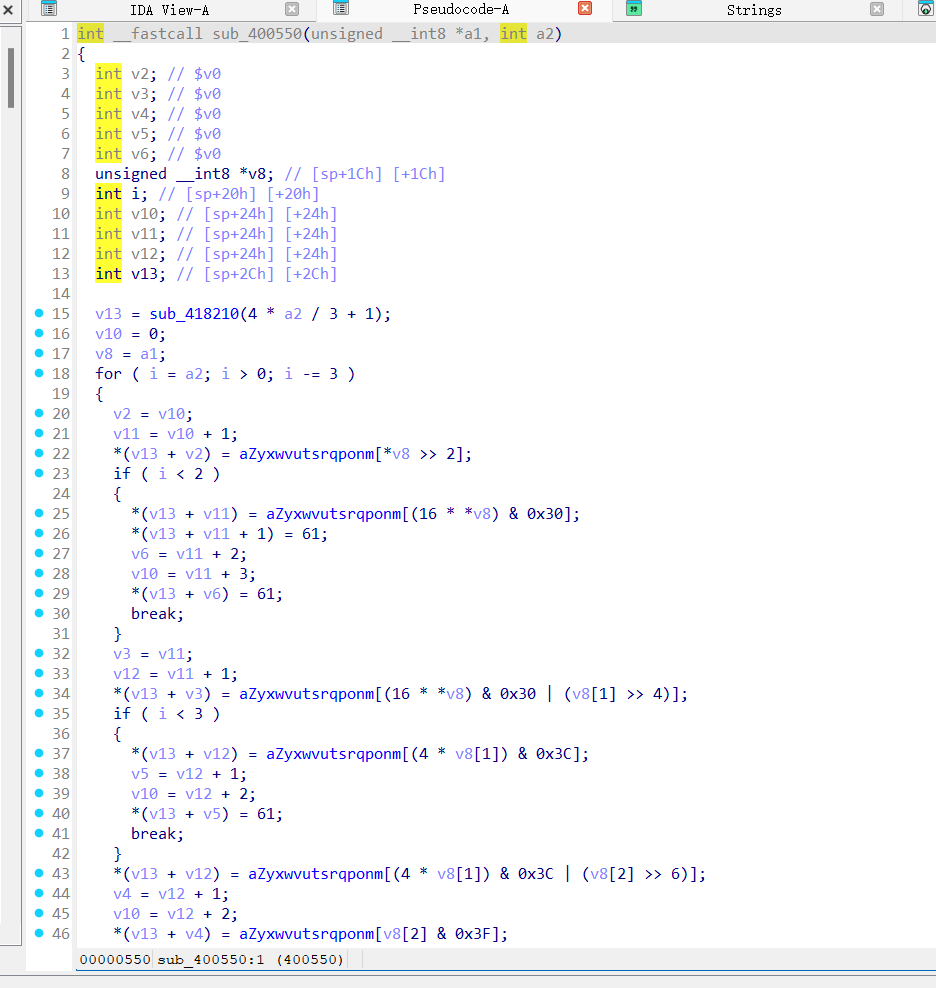This screenshot has height=988, width=936.
Task: Toggle breakpoint dot on line 41
Action: 39,833
